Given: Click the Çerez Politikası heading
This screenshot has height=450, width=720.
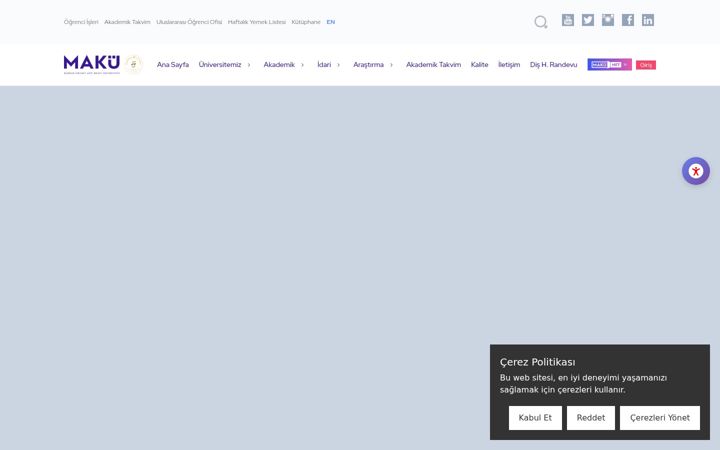Looking at the screenshot, I should click(537, 362).
